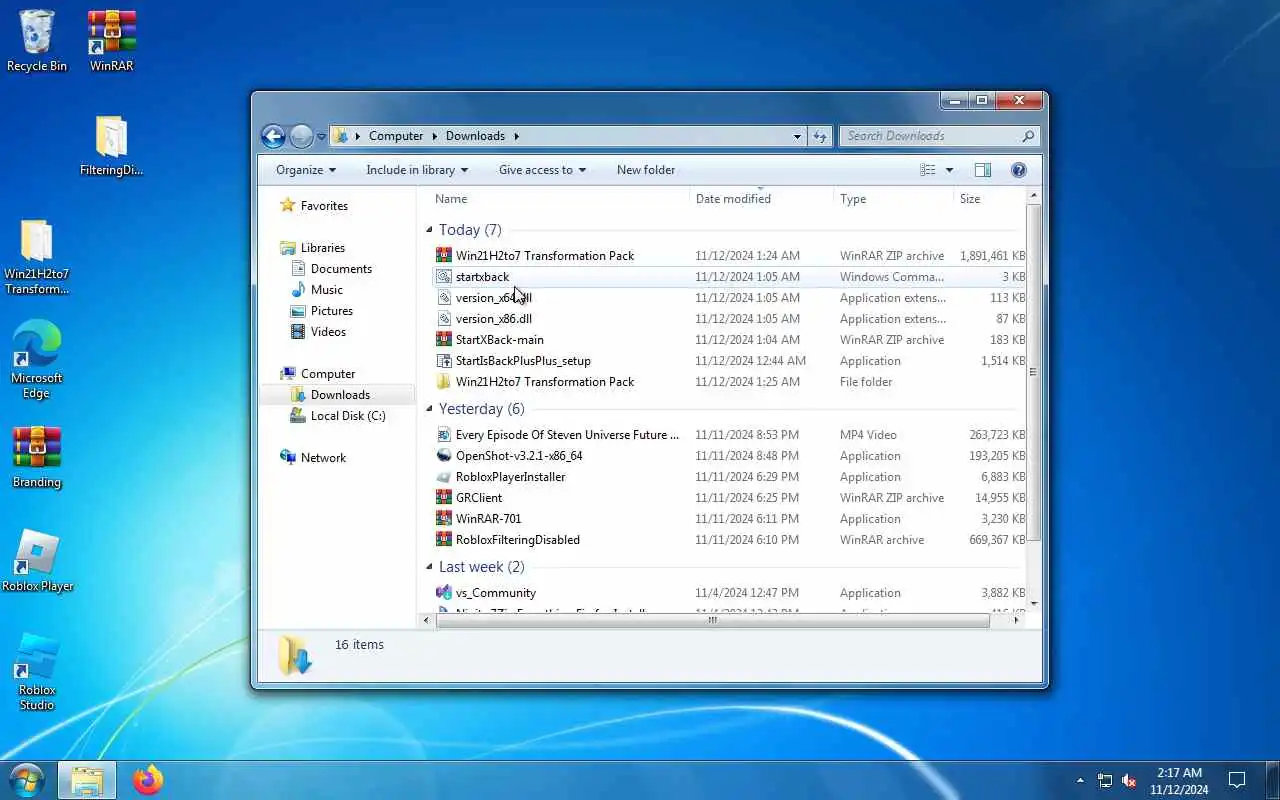Click File Explorer taskbar button
The height and width of the screenshot is (800, 1280).
point(87,780)
